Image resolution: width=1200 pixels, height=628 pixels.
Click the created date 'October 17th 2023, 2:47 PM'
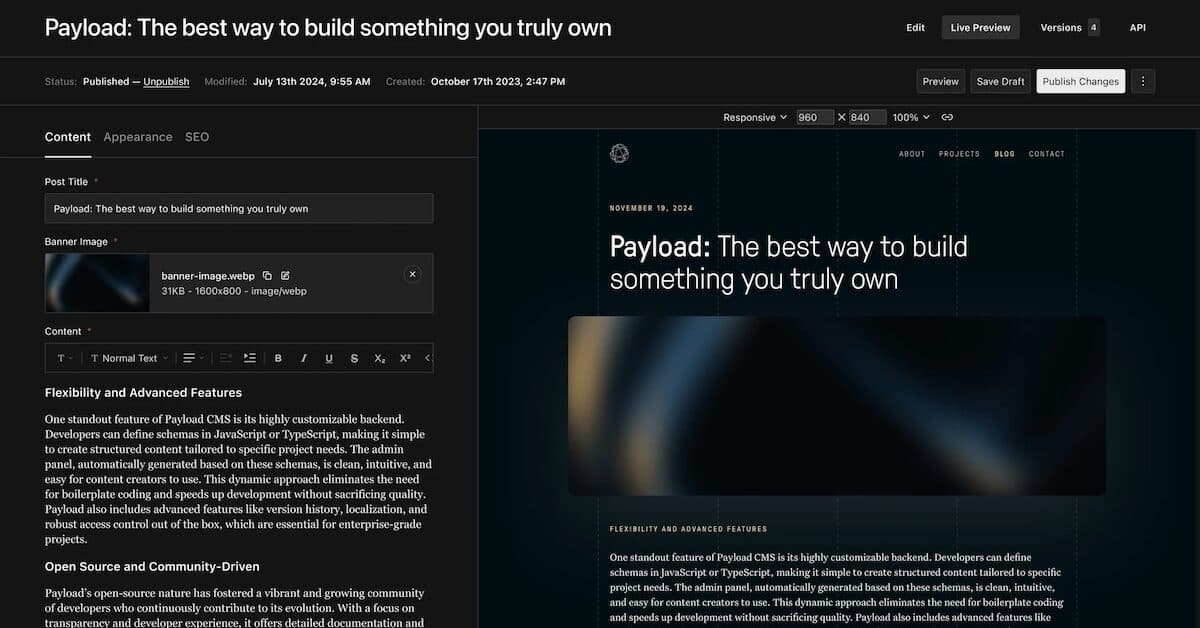pos(498,82)
